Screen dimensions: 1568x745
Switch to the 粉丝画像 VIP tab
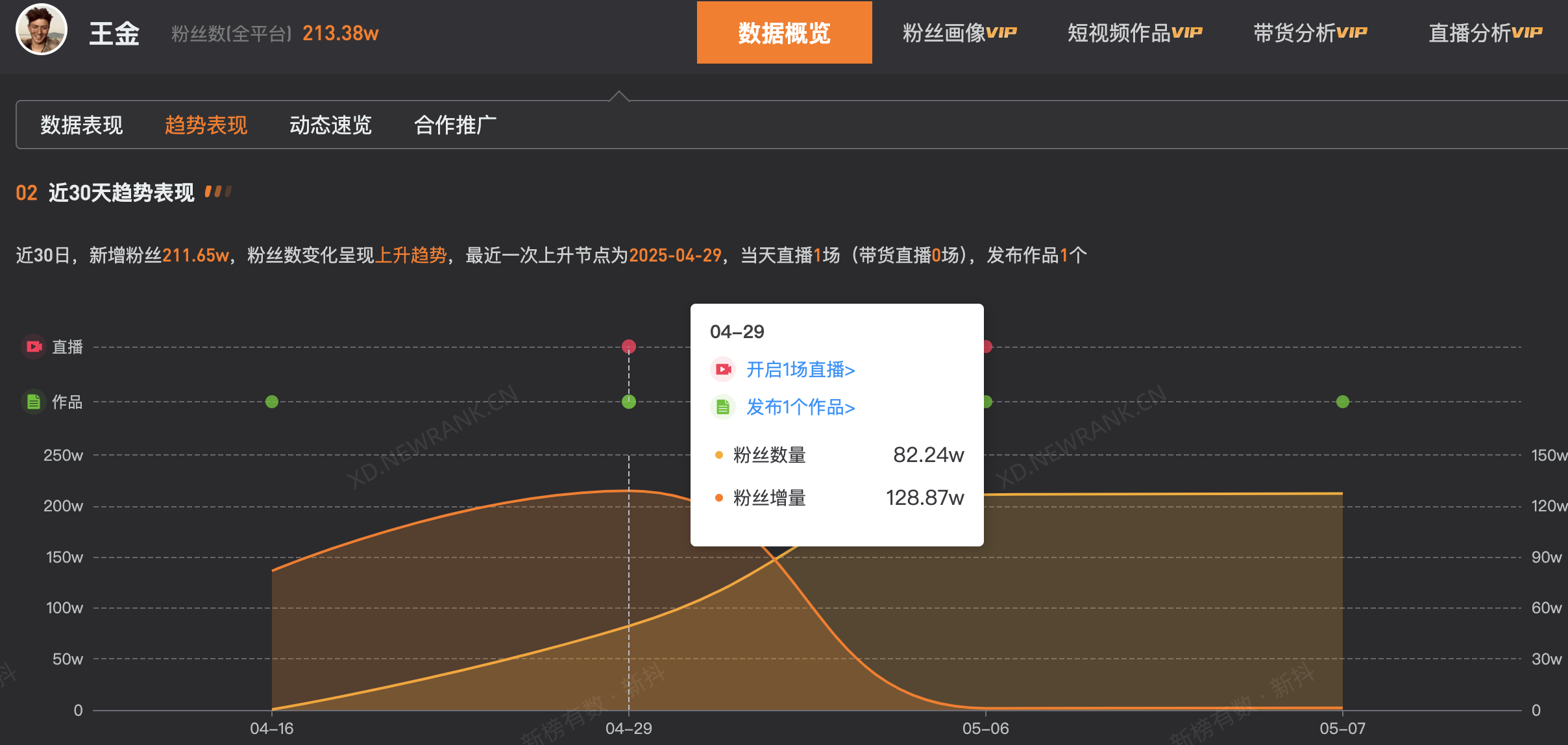click(959, 32)
